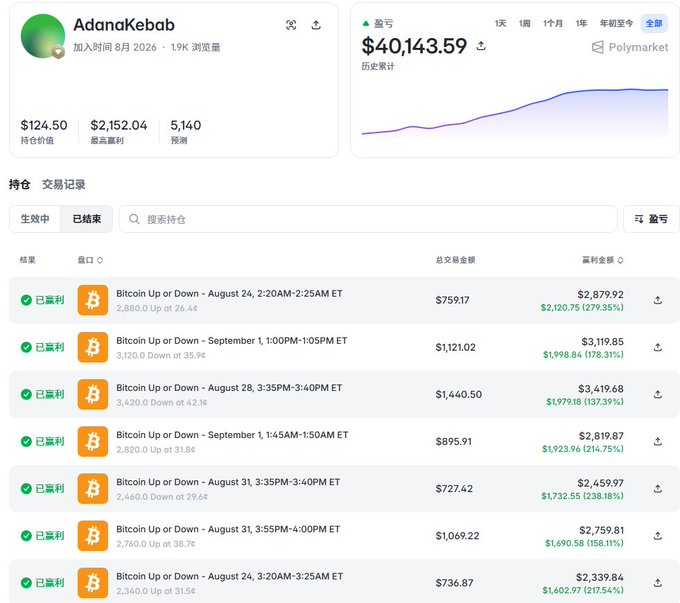Switch to the 交易记录 tab
This screenshot has width=680, height=603.
pos(64,184)
